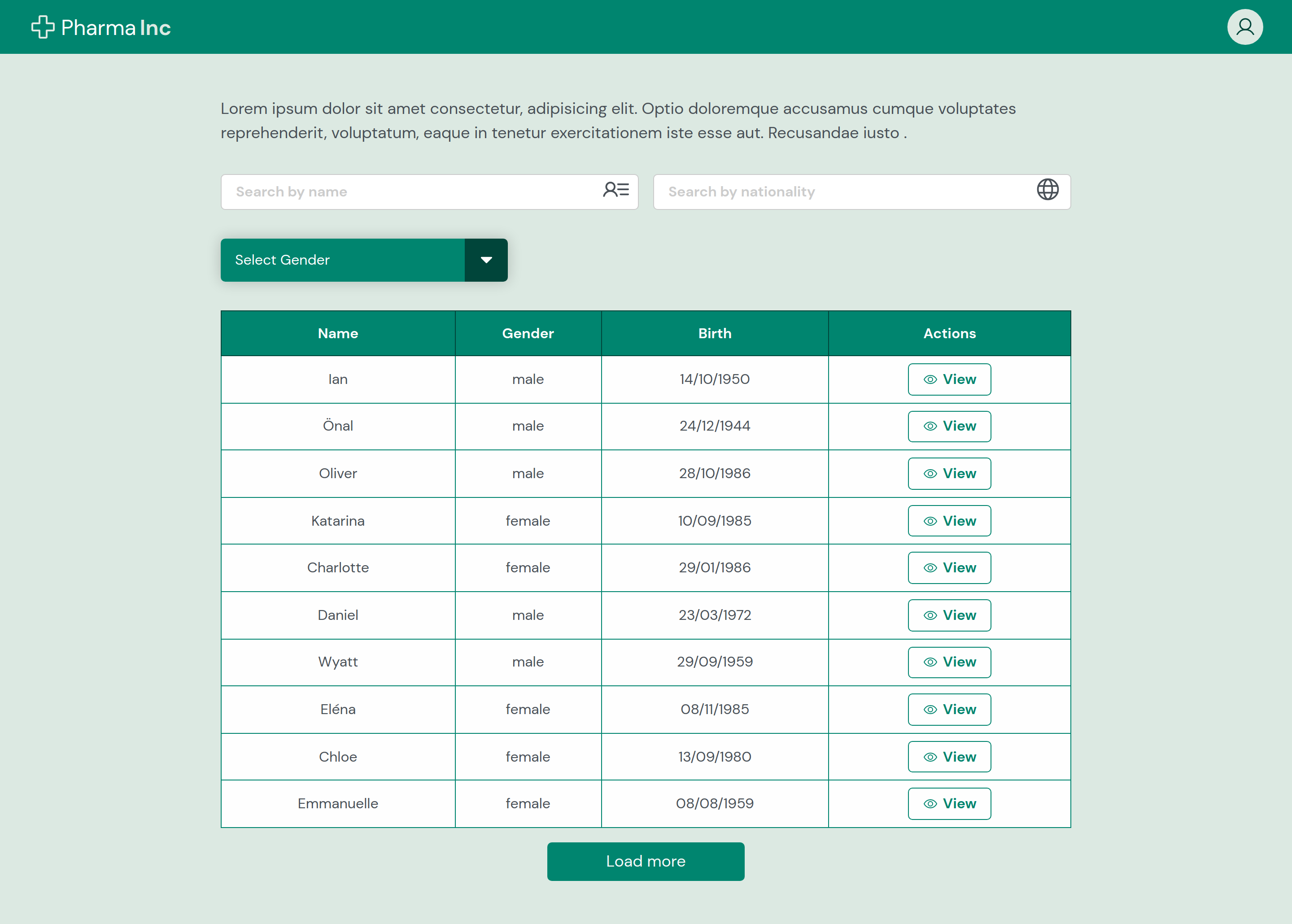This screenshot has height=924, width=1292.
Task: Open Charlotte's View button
Action: (x=949, y=568)
